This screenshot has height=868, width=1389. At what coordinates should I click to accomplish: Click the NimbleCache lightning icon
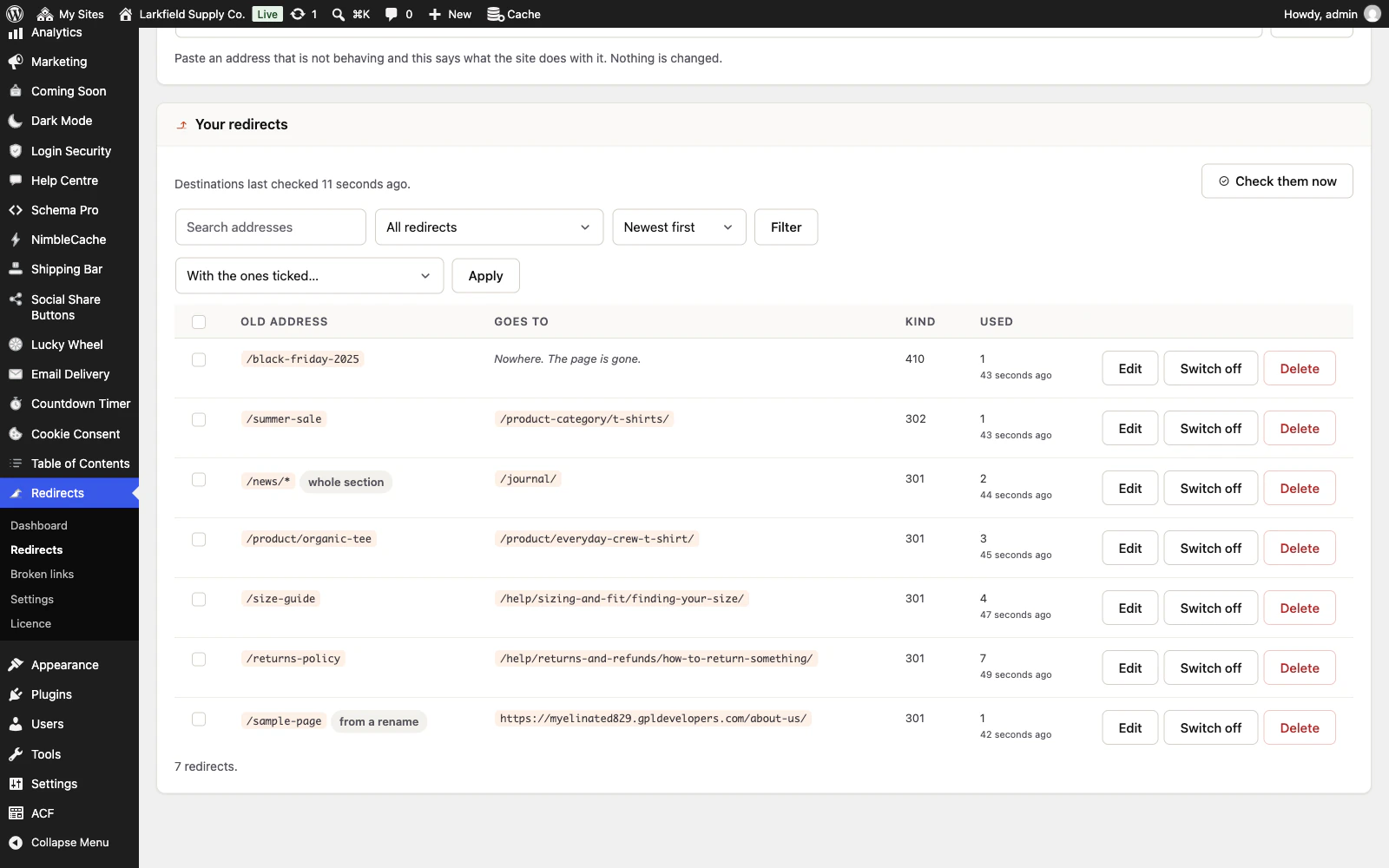[x=16, y=240]
